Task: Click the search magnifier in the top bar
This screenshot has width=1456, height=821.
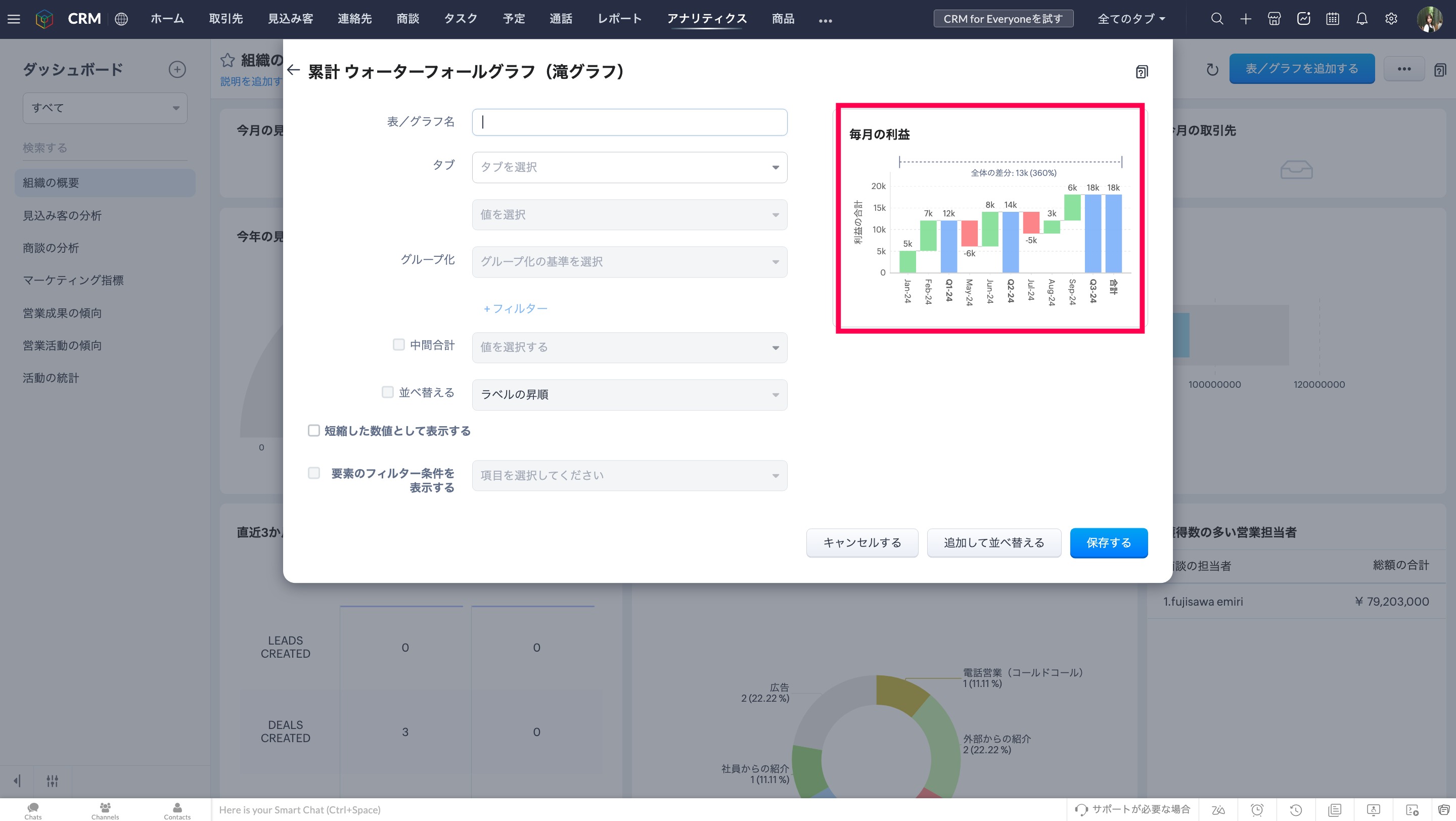Action: 1217,19
